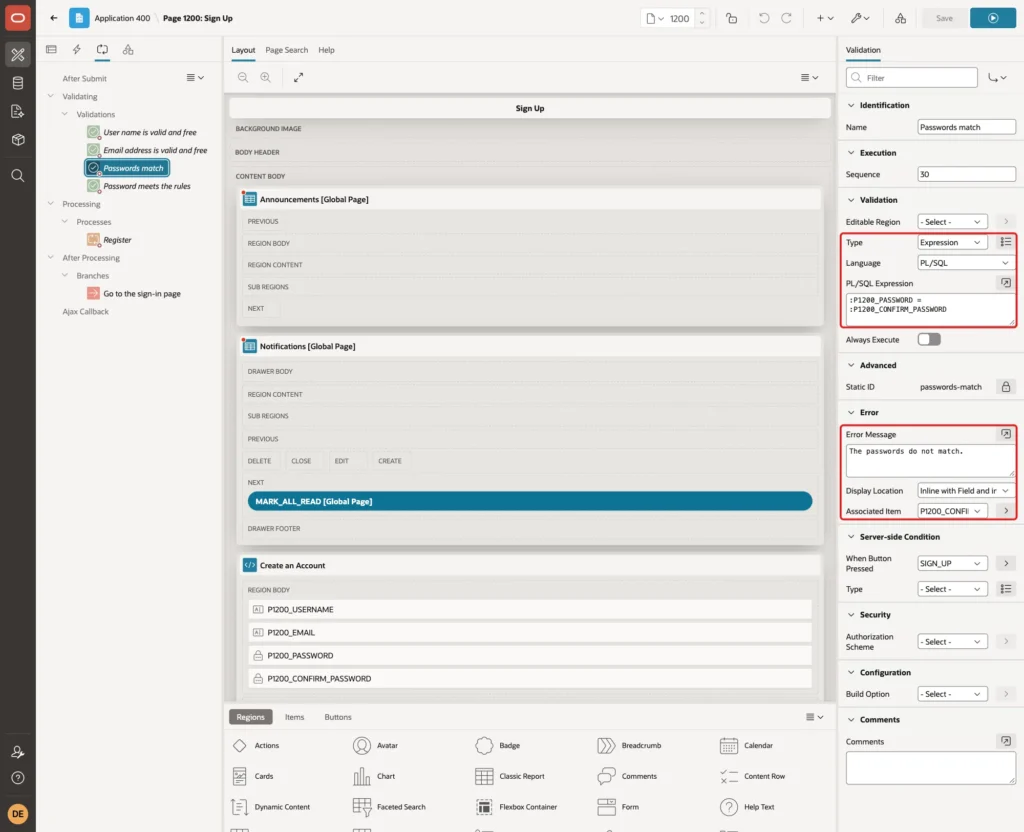Open the validation Type dropdown showing Expression
The height and width of the screenshot is (832, 1024).
[x=952, y=242]
